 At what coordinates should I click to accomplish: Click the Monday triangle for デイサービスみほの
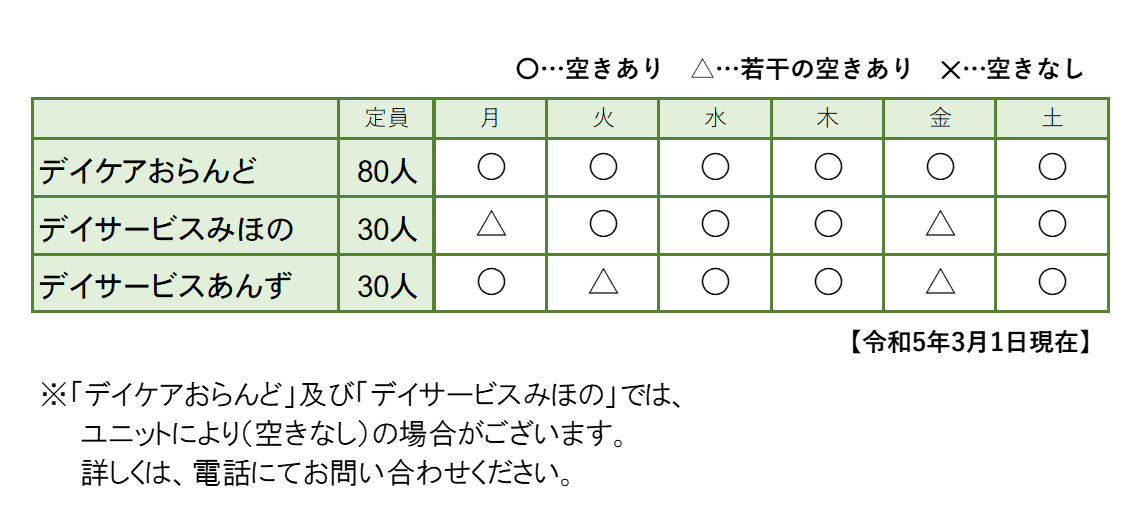491,225
